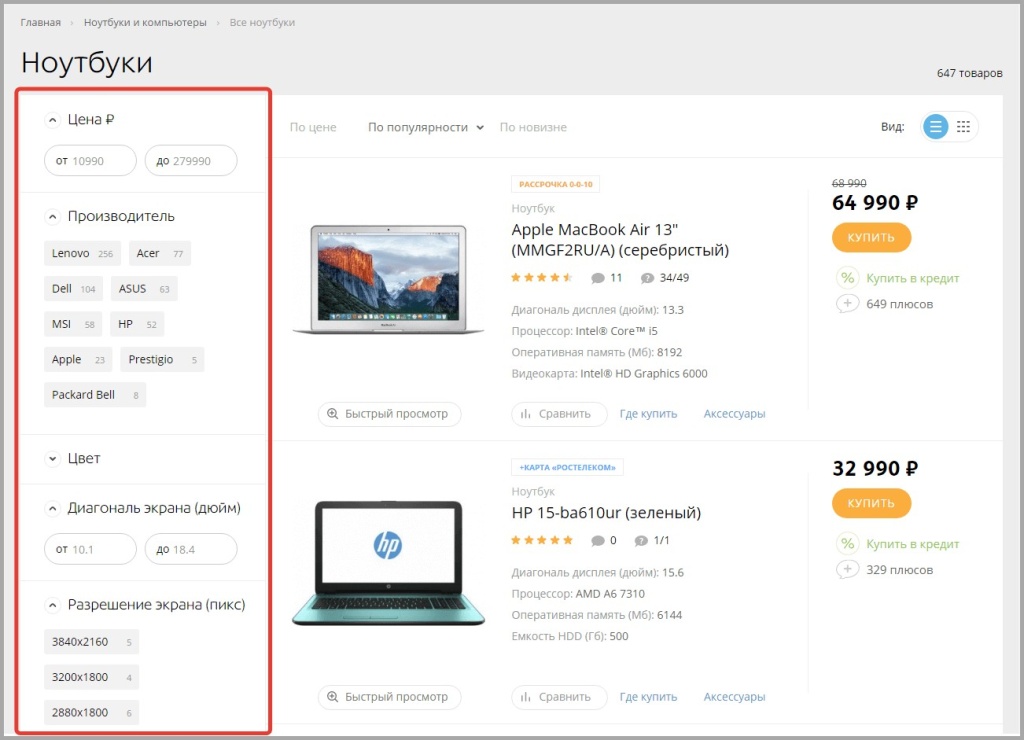The height and width of the screenshot is (740, 1024).
Task: Sort by По цене
Action: [x=313, y=127]
